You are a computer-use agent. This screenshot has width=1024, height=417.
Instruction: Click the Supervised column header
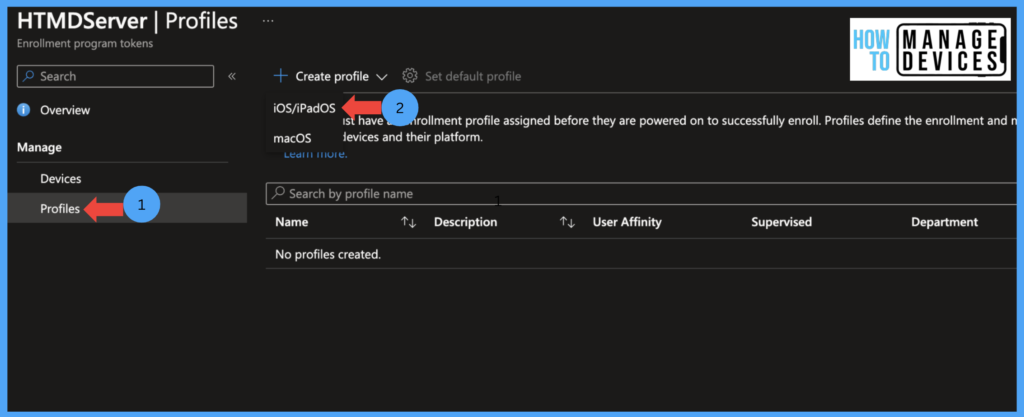[782, 222]
